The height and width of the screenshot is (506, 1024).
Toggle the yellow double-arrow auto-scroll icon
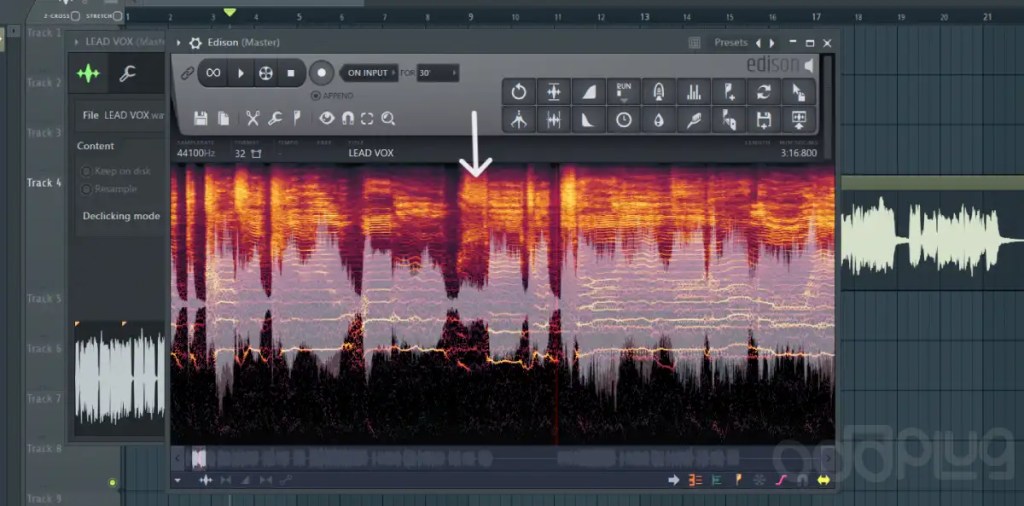[x=823, y=481]
